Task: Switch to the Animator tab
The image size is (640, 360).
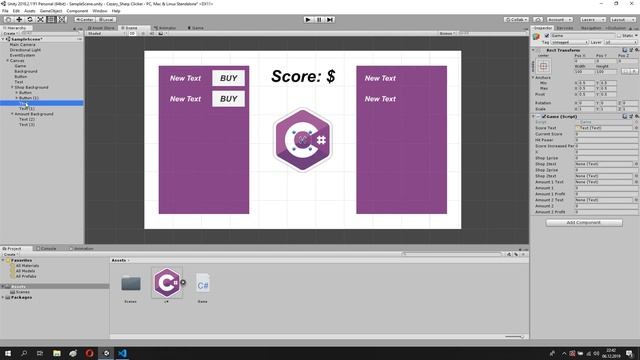Action: pos(165,28)
